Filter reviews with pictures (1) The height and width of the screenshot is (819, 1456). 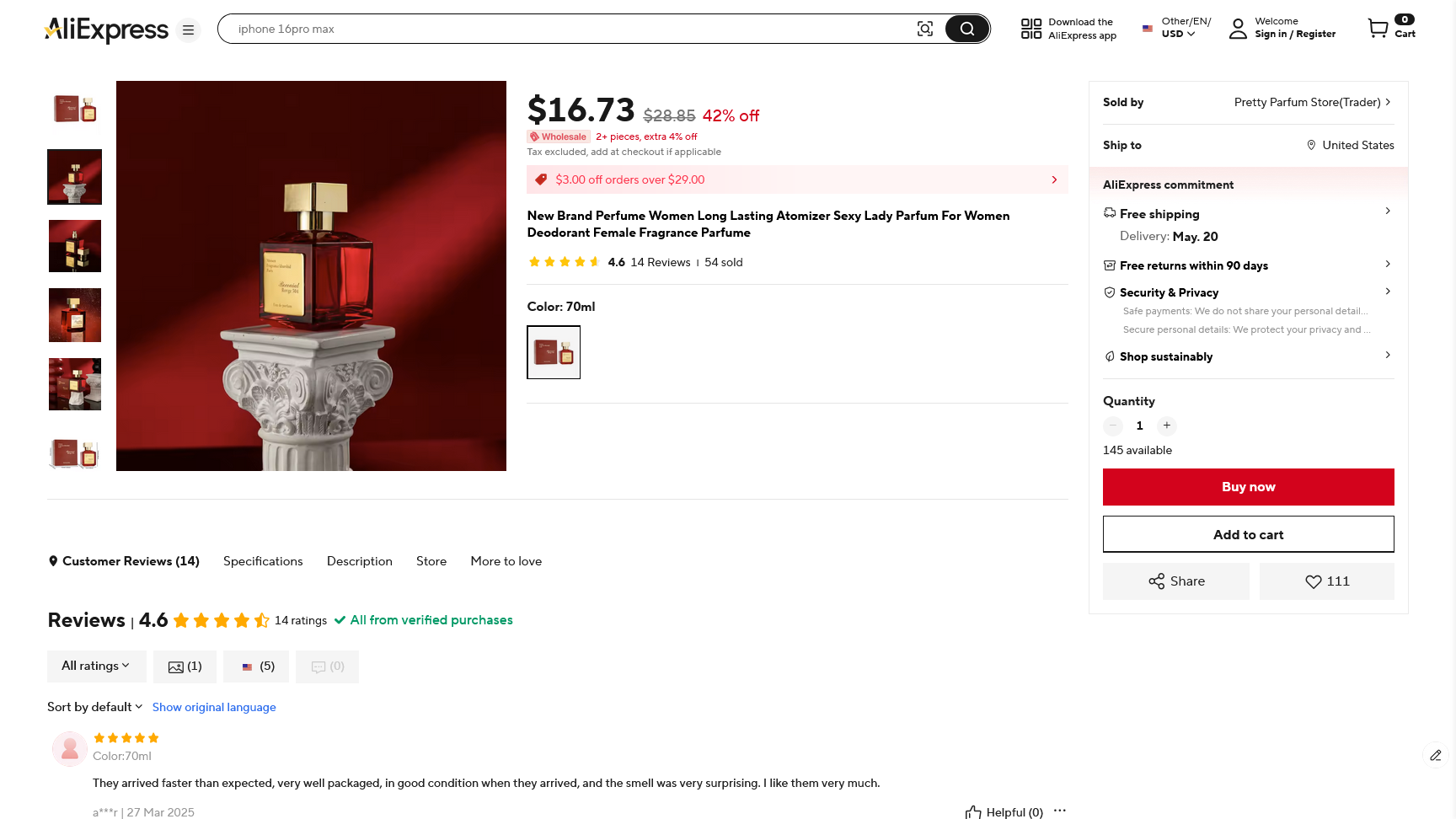click(x=185, y=666)
